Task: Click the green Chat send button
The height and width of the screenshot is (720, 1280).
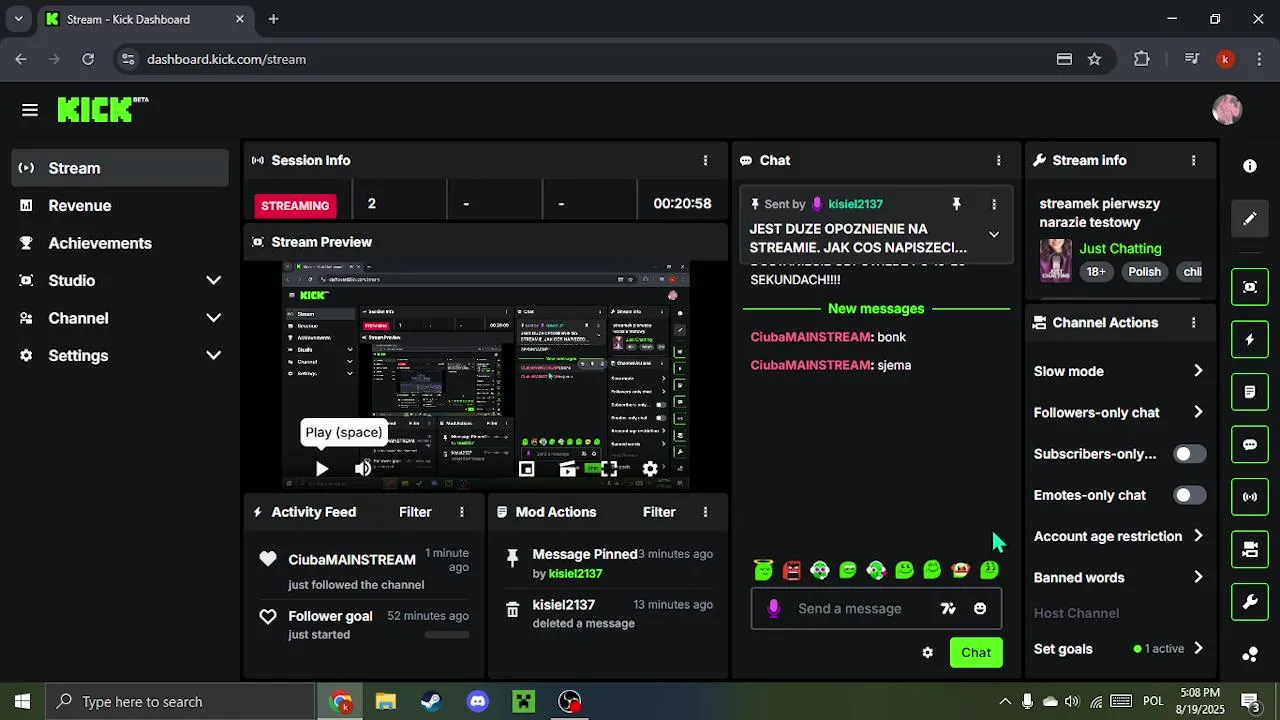Action: tap(976, 653)
